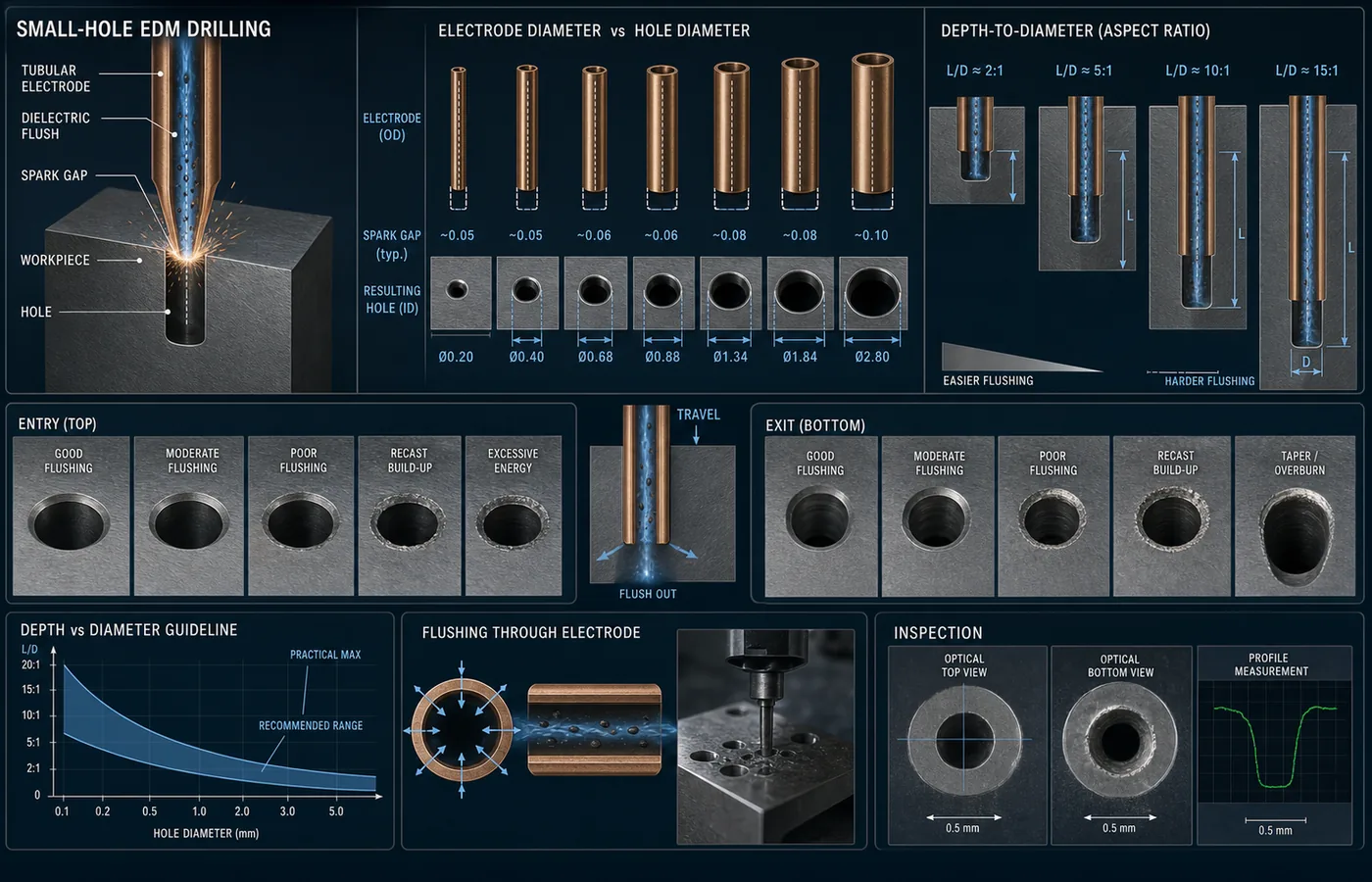Open the TAPER / OVERBURN hole image
This screenshot has height=882, width=1372.
[1295, 516]
